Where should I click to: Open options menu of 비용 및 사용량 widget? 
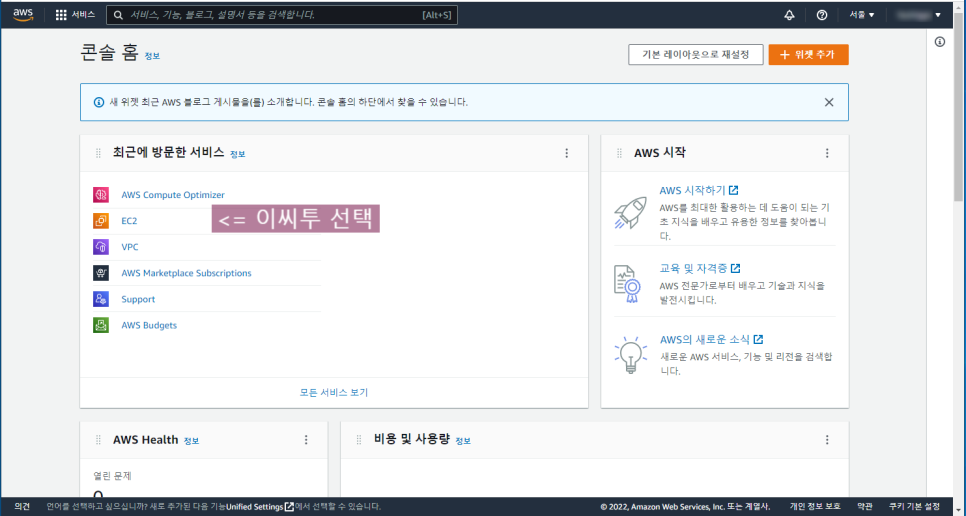[x=827, y=440]
